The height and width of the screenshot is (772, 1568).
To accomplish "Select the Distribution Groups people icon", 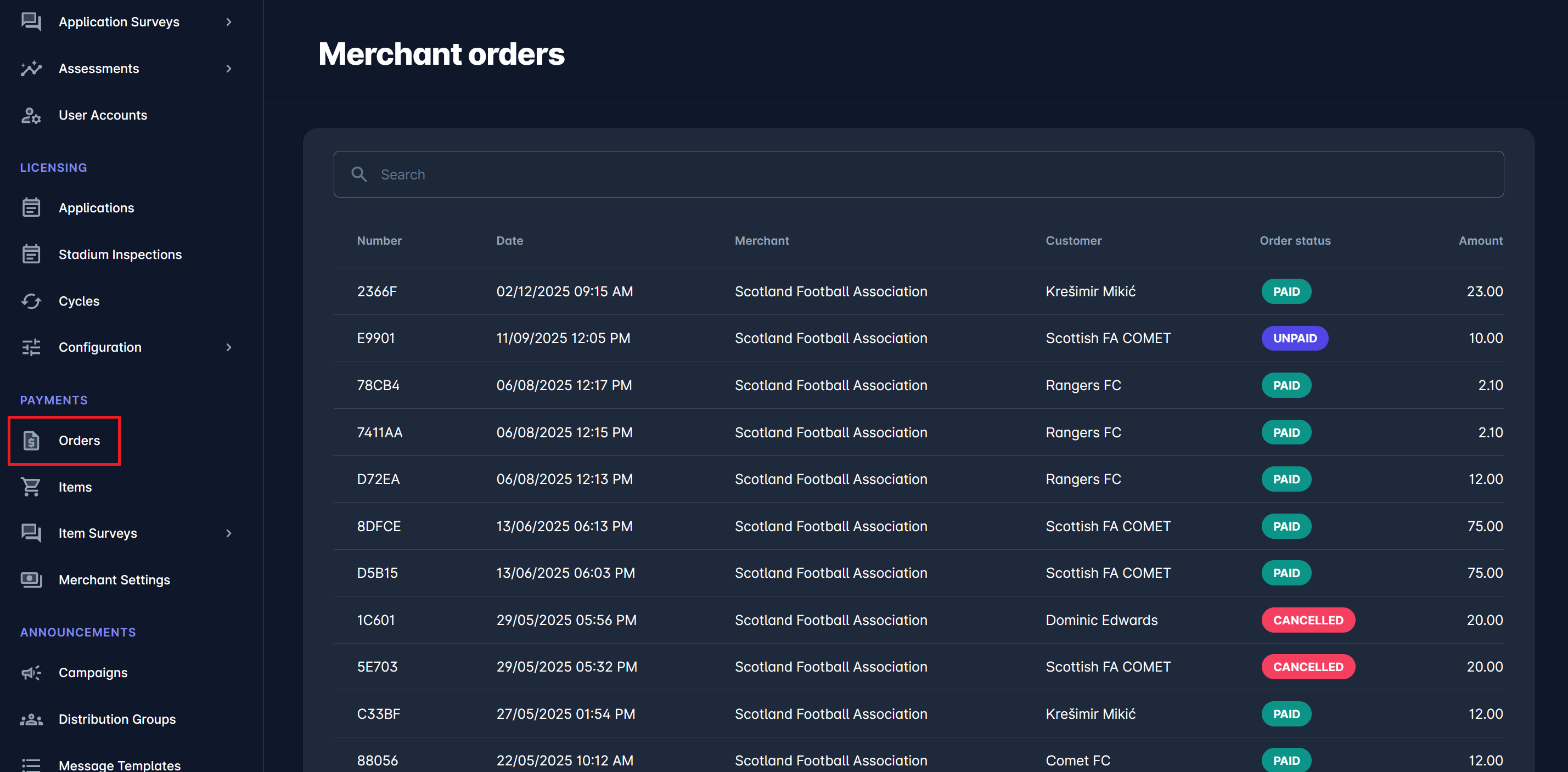I will [30, 719].
